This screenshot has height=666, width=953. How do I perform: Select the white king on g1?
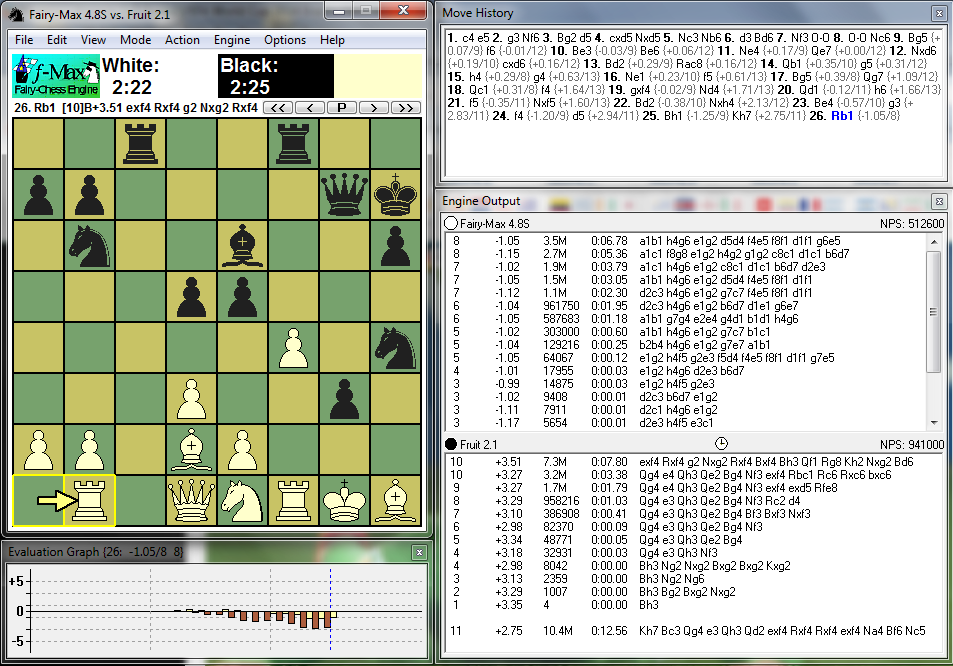345,500
